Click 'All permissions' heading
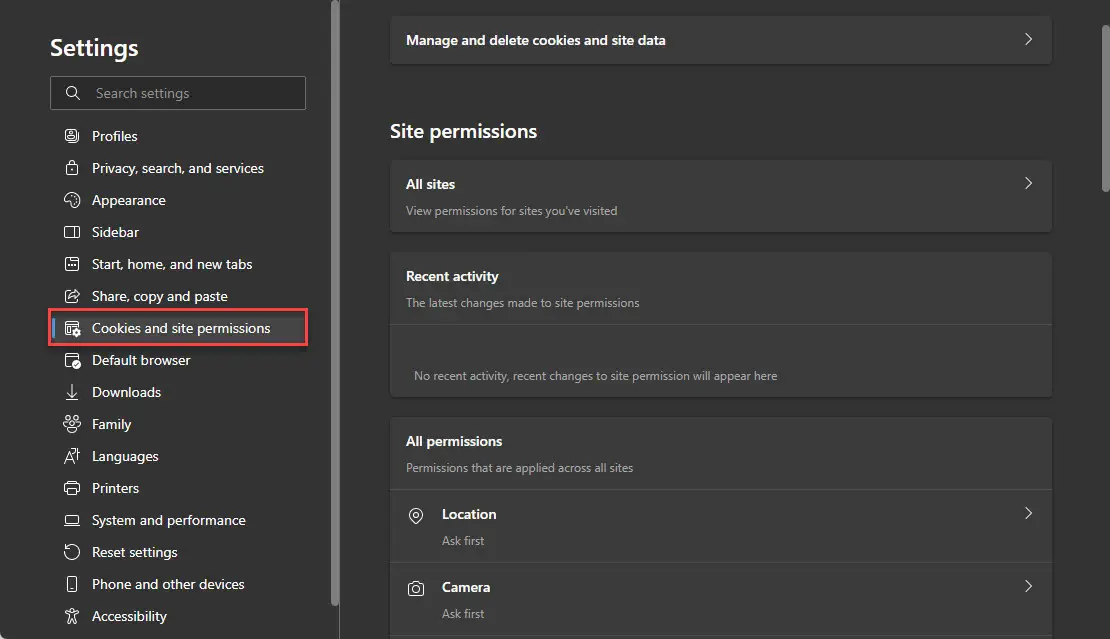Screen dimensions: 1110x639 point(454,441)
